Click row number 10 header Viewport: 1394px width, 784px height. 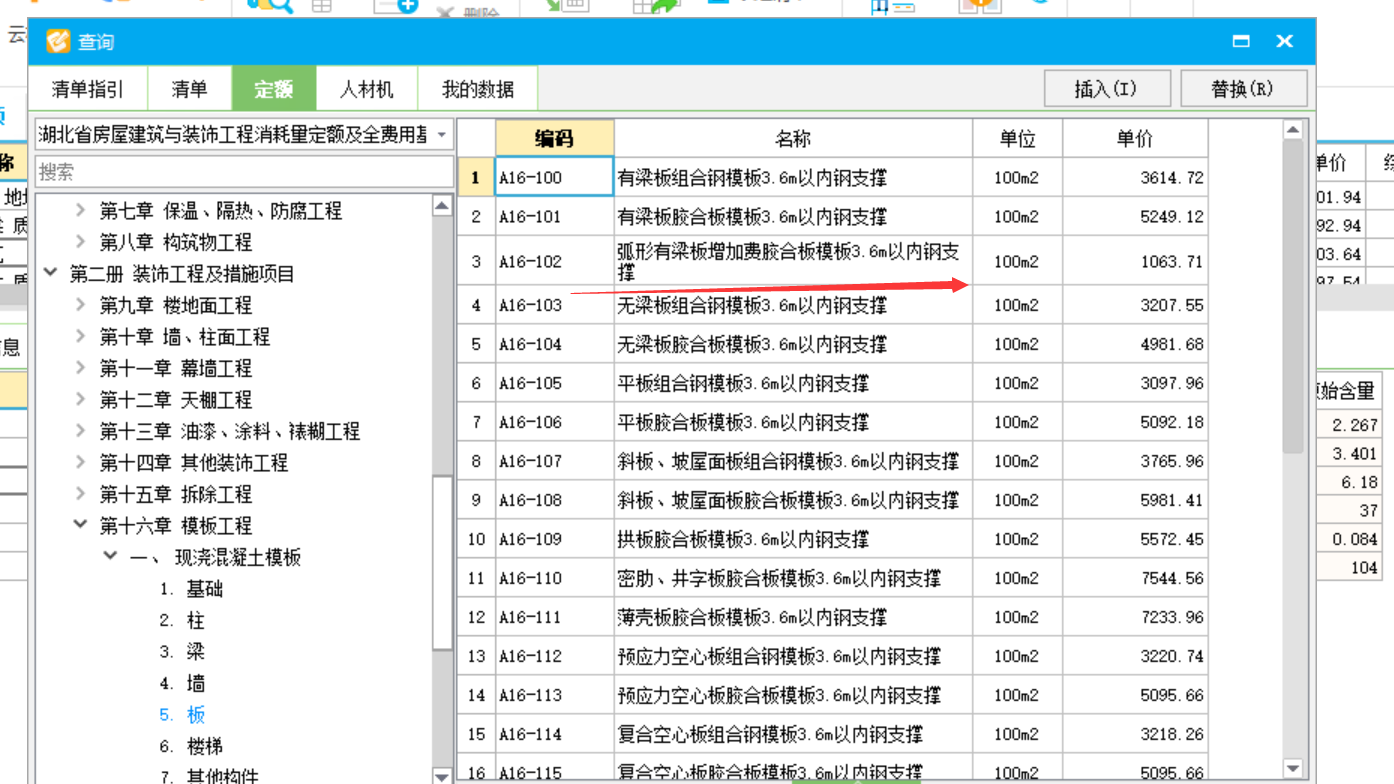476,539
